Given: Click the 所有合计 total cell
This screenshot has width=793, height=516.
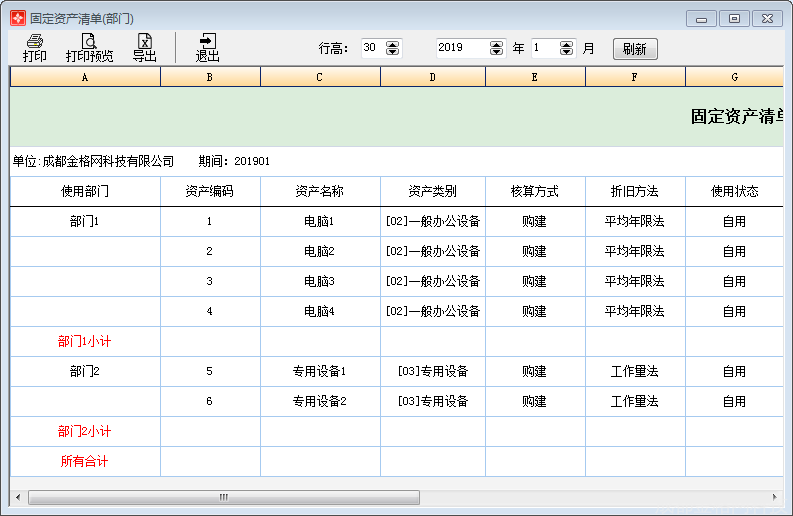Looking at the screenshot, I should [85, 462].
